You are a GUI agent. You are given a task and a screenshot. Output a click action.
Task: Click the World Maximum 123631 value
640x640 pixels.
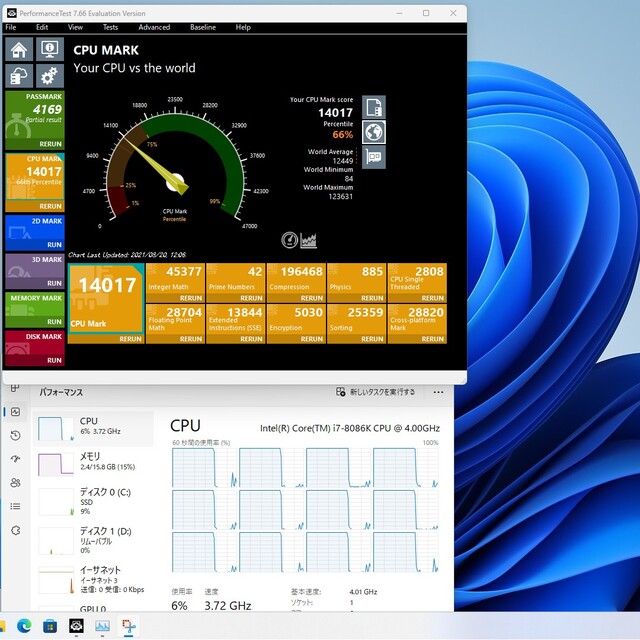(340, 196)
